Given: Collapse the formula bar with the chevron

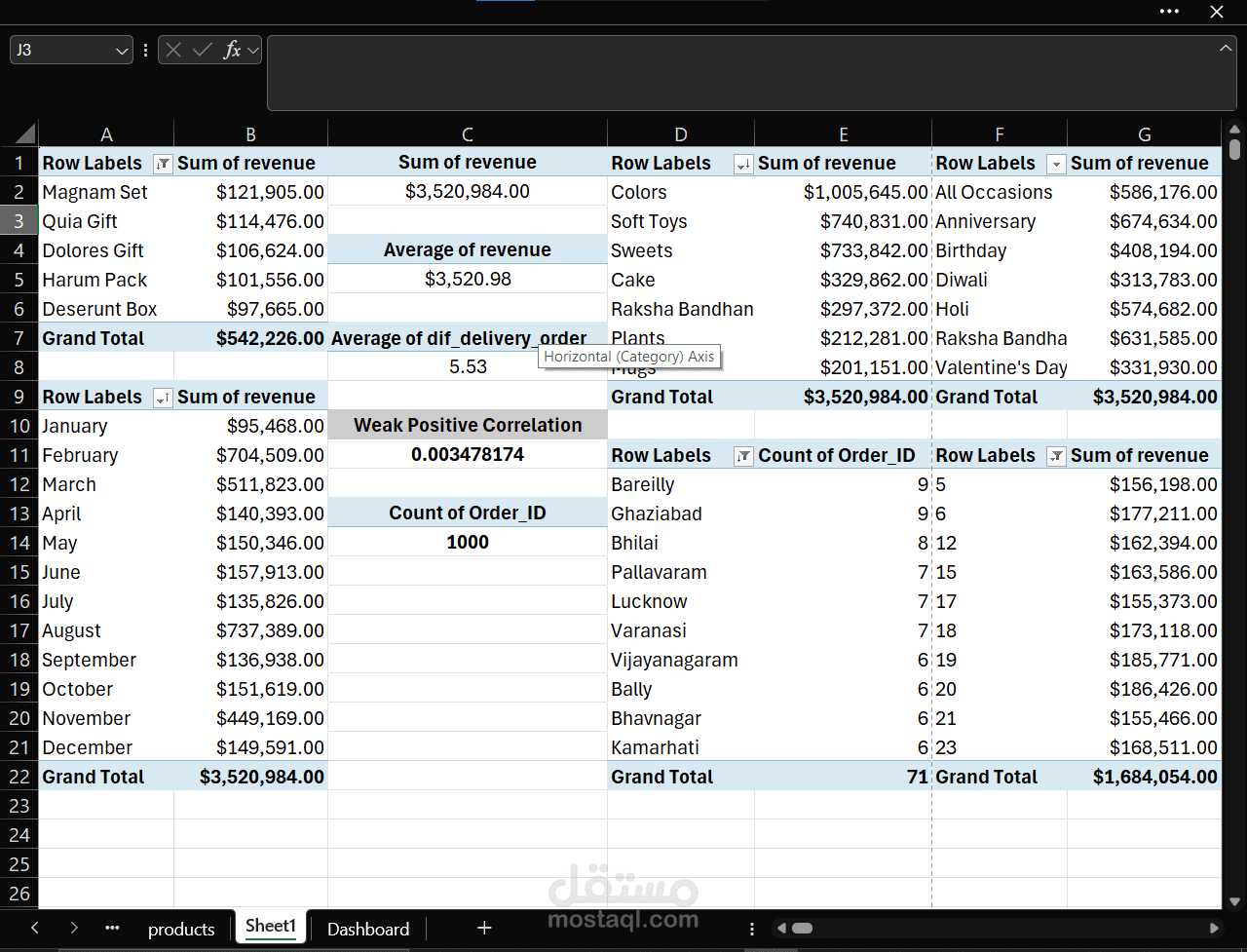Looking at the screenshot, I should click(1225, 47).
